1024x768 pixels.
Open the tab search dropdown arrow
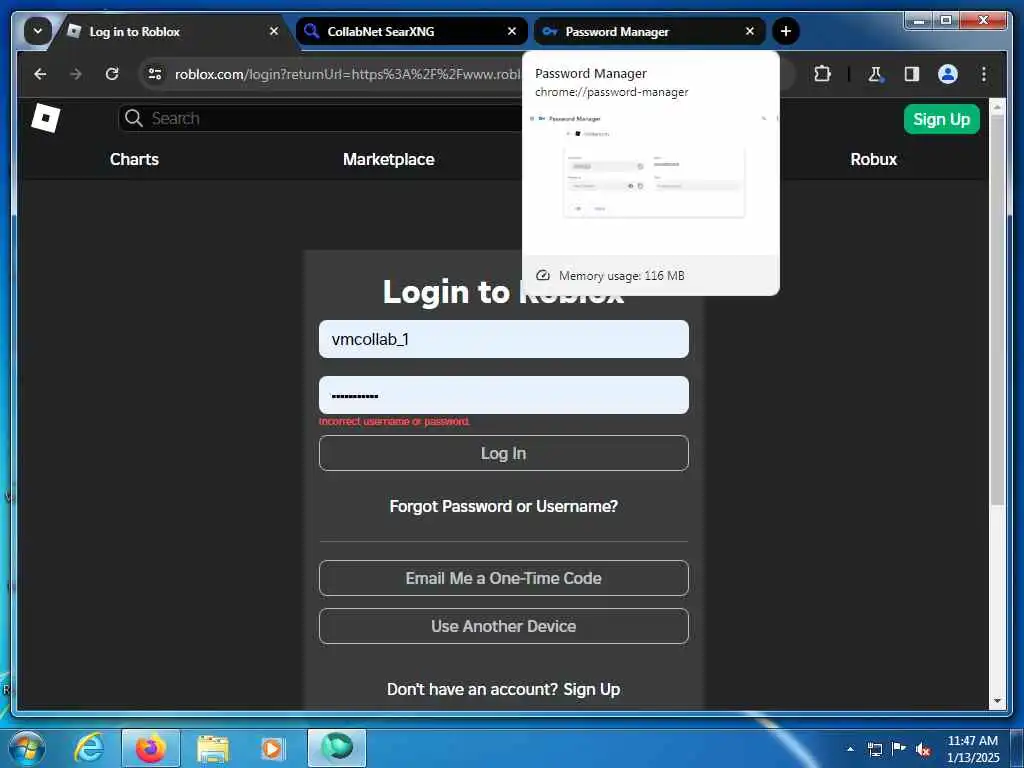(x=37, y=31)
